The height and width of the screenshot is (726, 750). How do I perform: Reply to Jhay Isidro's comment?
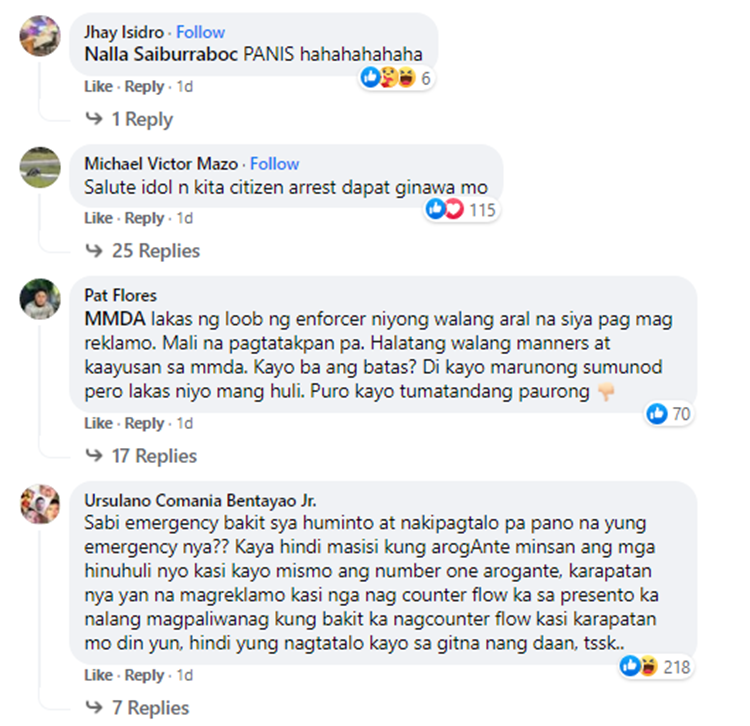144,87
